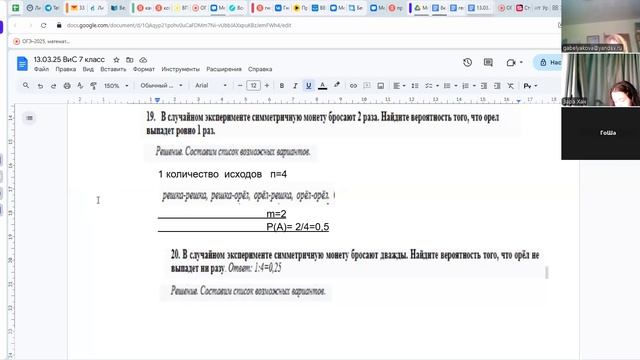Open the Формат menu
This screenshot has width=640, height=360.
144,69
